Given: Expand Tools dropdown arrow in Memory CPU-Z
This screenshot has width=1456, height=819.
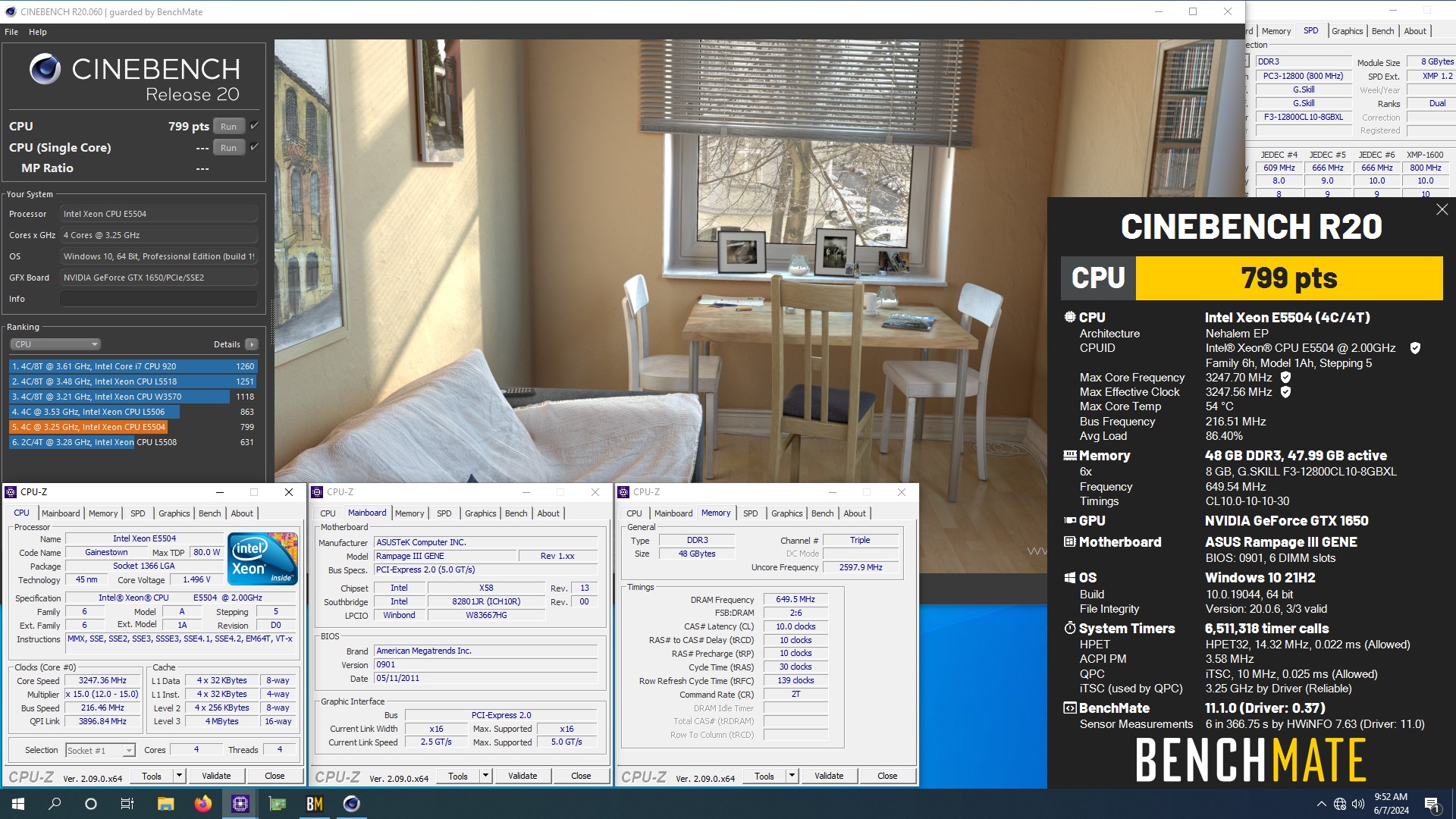Looking at the screenshot, I should point(792,776).
